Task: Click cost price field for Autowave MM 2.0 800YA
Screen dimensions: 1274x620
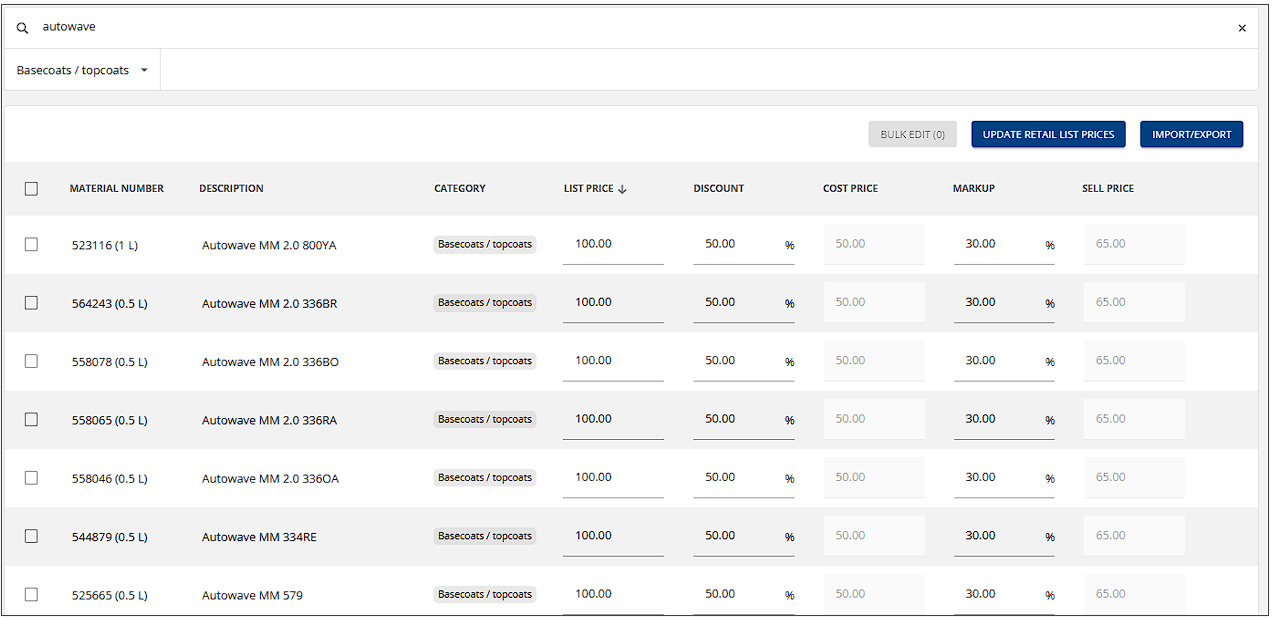Action: 874,244
